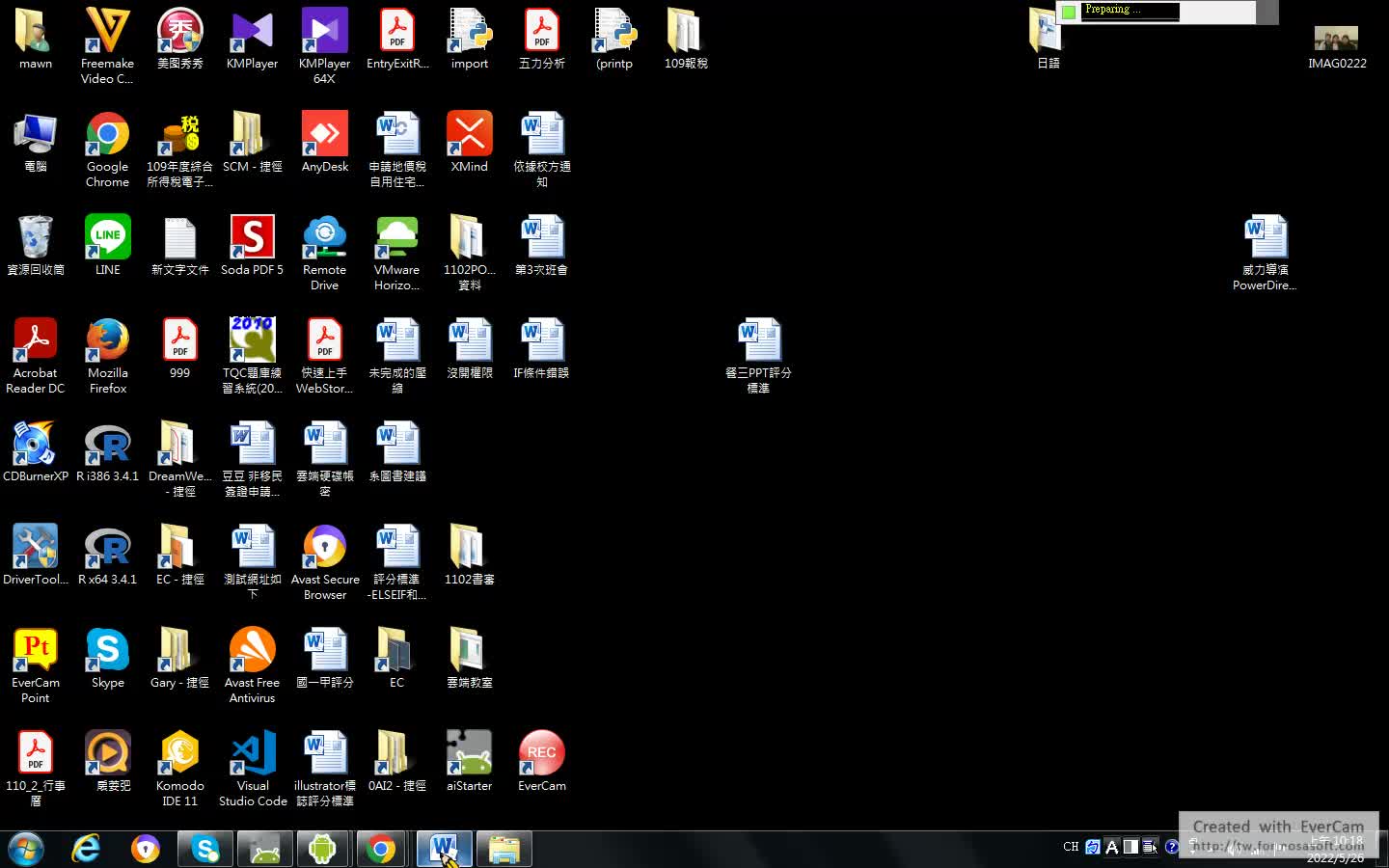The image size is (1389, 868).
Task: Select the Acrobat Reader DC icon
Action: 36,355
